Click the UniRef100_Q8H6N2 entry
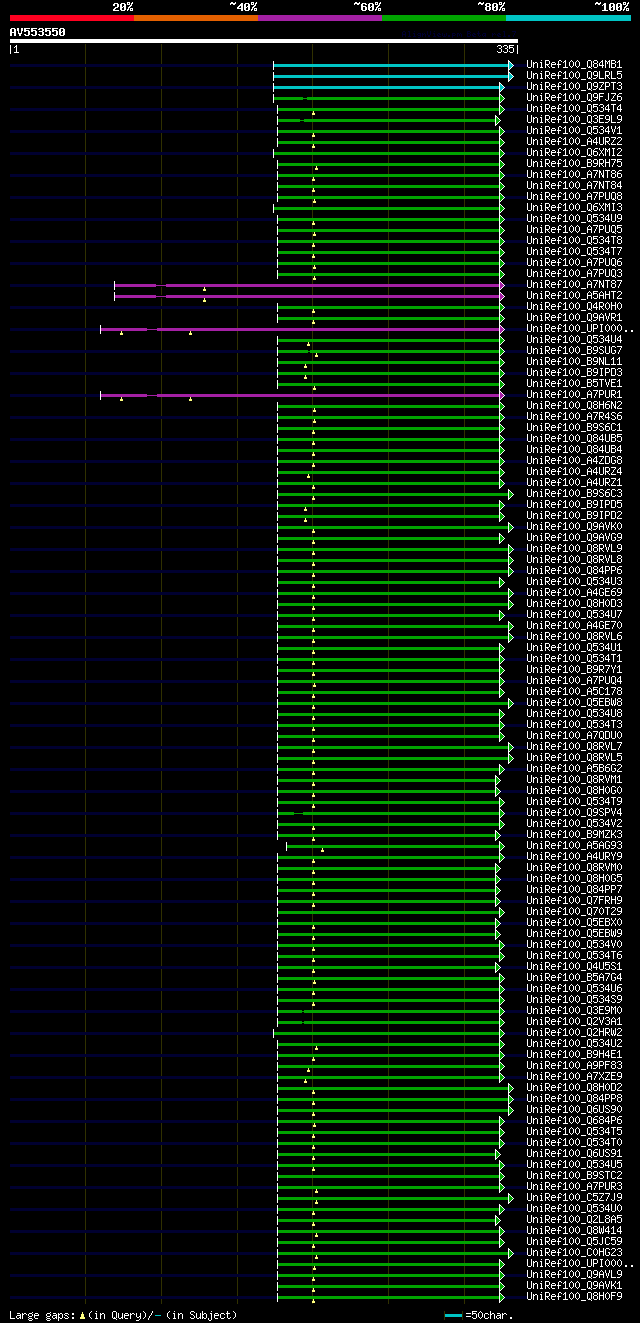The image size is (640, 1323). click(574, 406)
